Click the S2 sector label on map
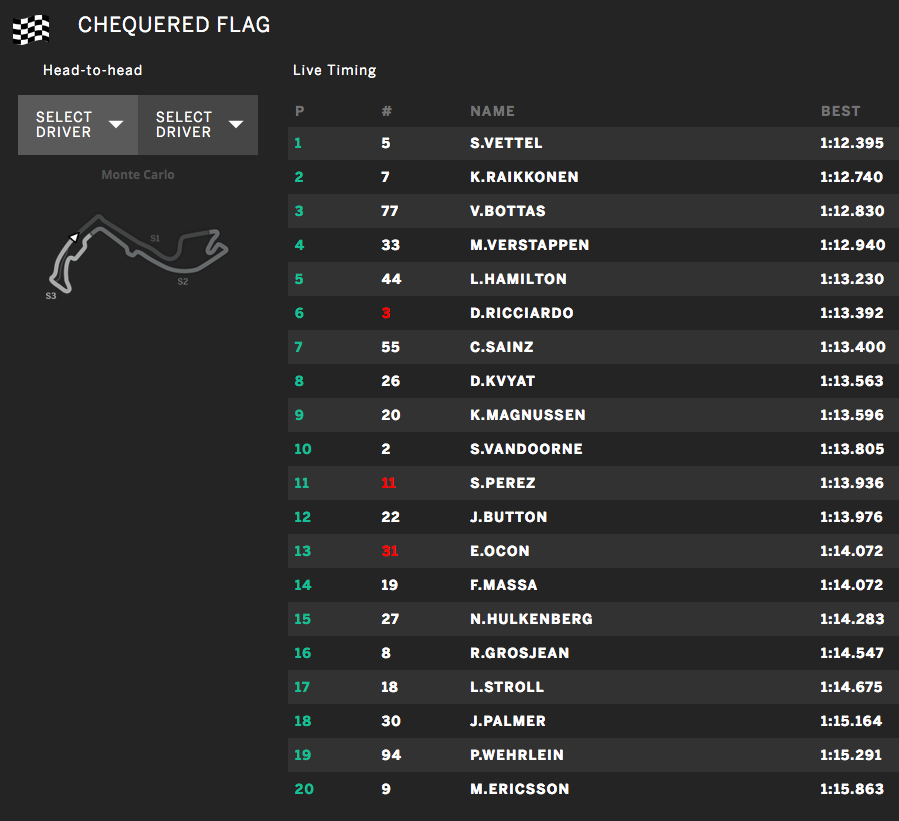 183,282
